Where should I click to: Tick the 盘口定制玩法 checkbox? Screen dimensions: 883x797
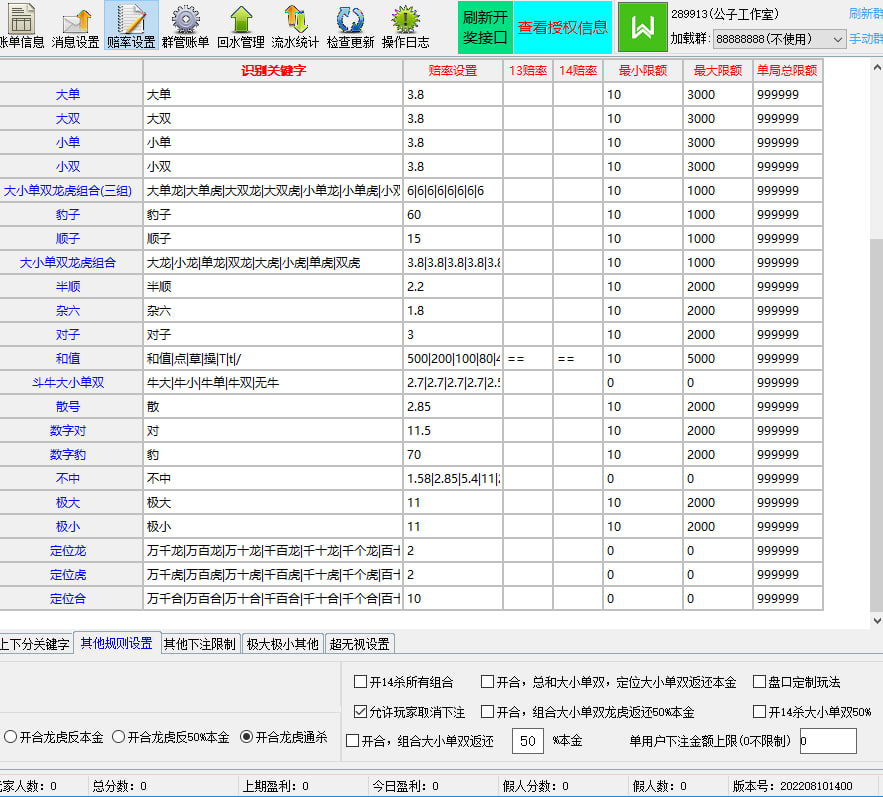pyautogui.click(x=760, y=683)
